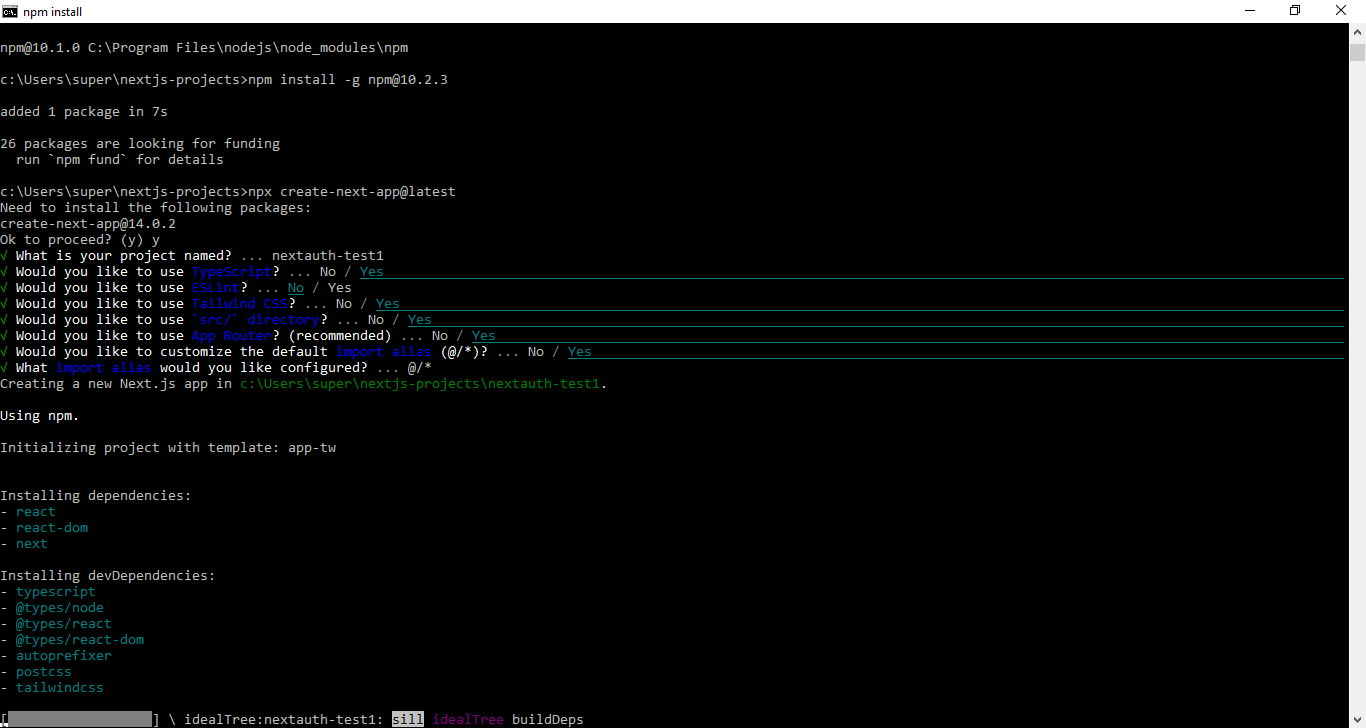Click Yes option for the TypeScript prompt
1366x728 pixels.
click(x=372, y=271)
